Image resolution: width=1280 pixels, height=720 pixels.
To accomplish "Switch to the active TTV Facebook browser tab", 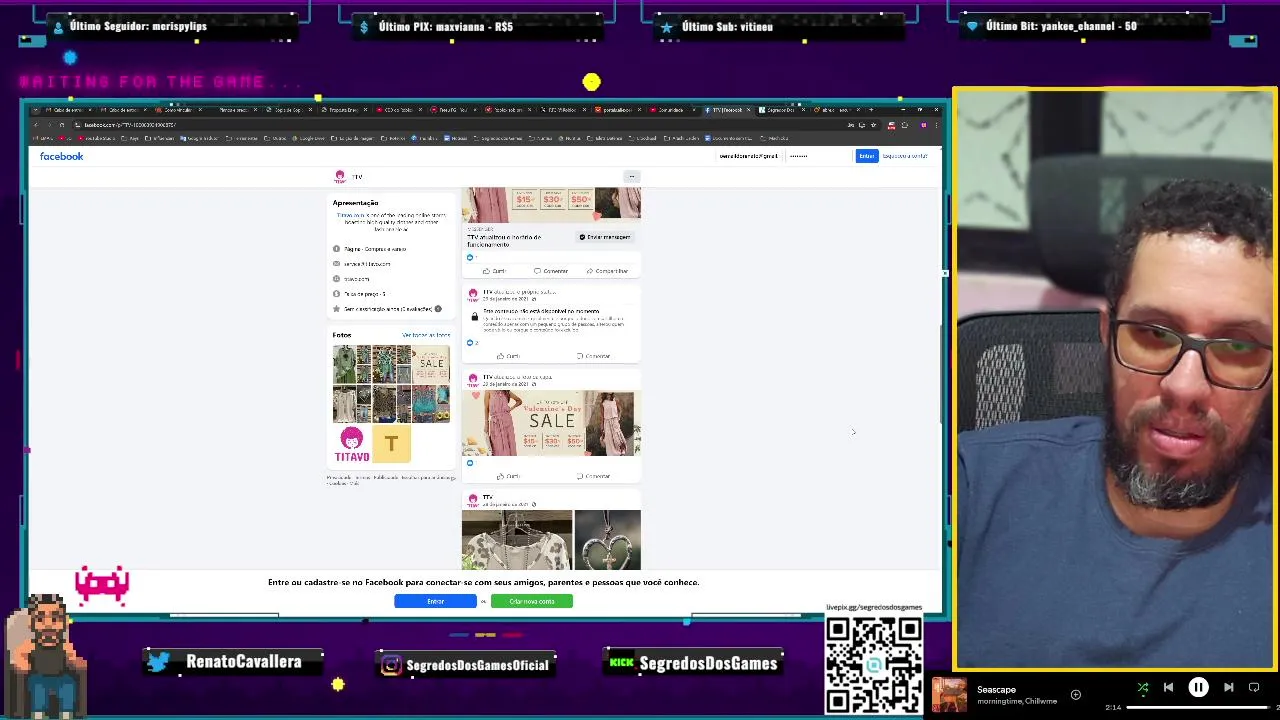I will (x=728, y=110).
